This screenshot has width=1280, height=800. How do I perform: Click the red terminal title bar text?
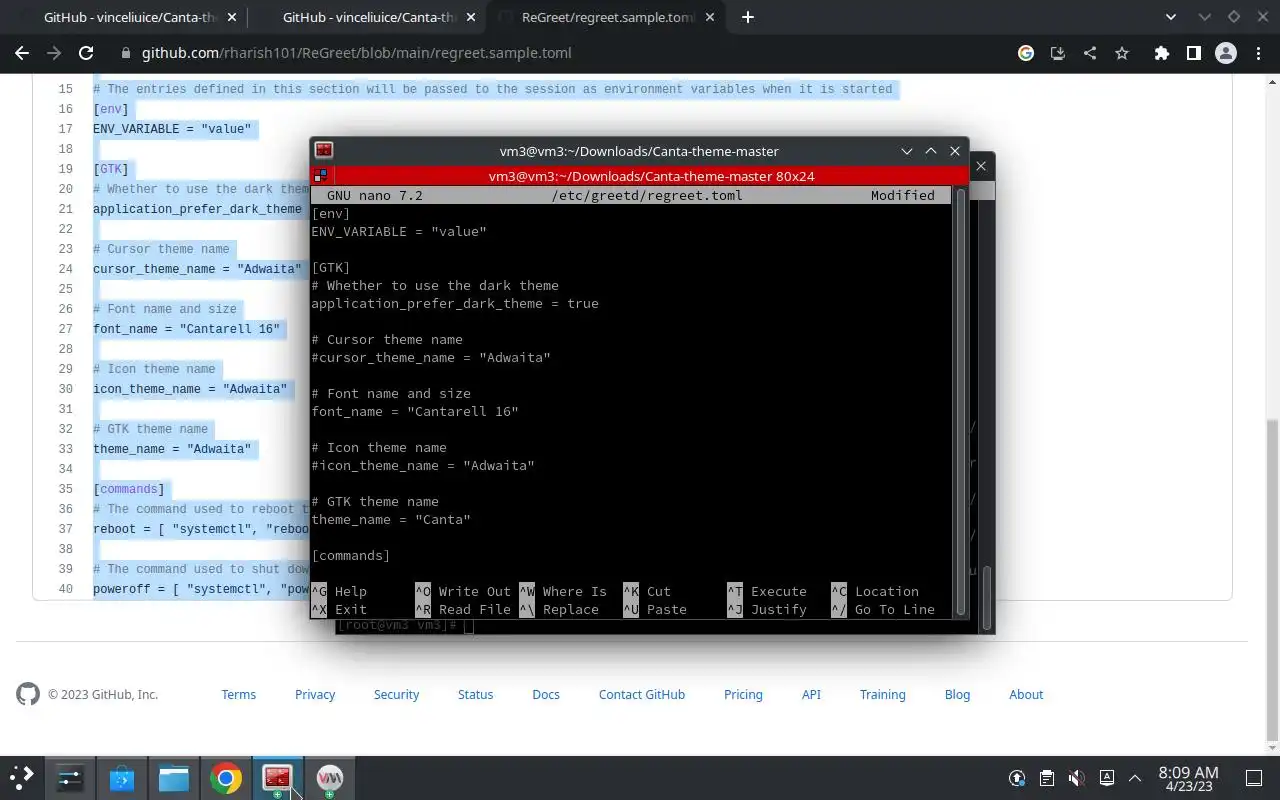[651, 176]
